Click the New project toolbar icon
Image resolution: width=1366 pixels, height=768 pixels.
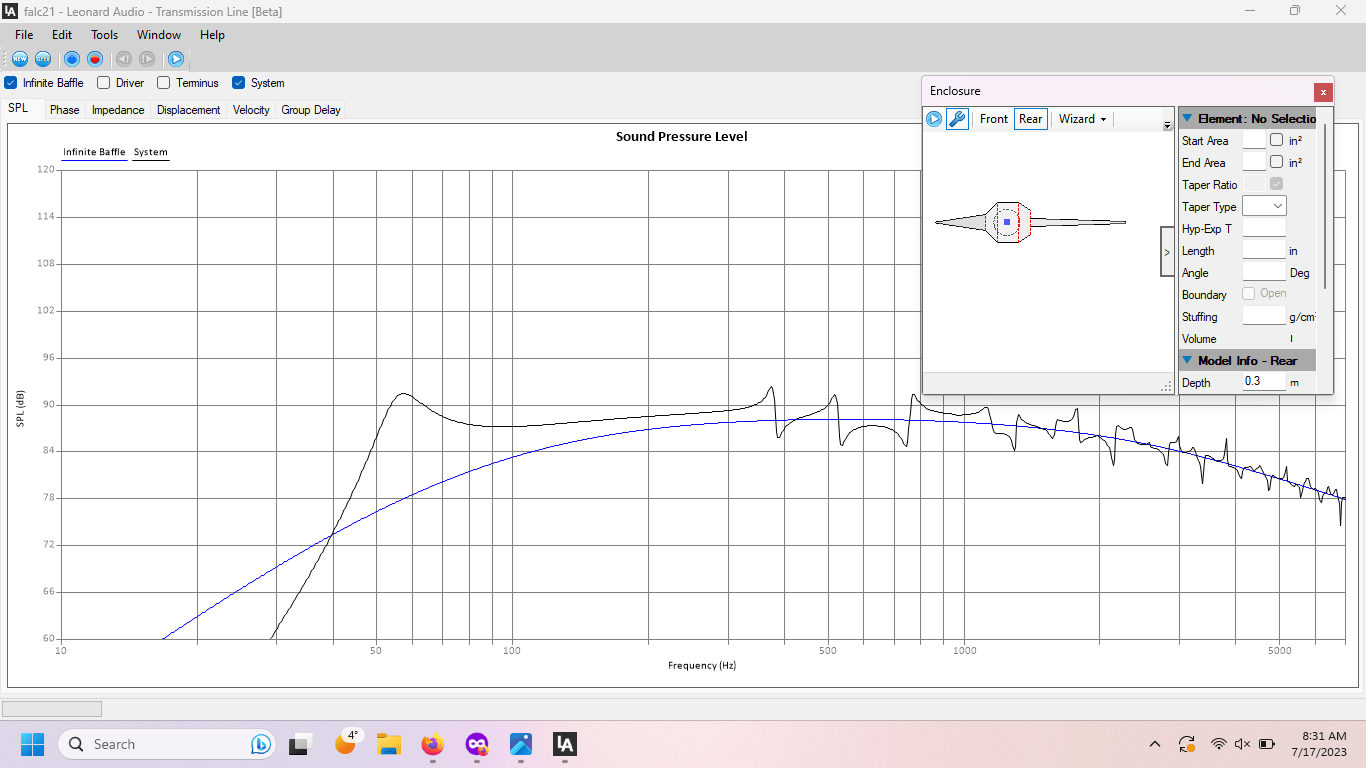coord(20,59)
